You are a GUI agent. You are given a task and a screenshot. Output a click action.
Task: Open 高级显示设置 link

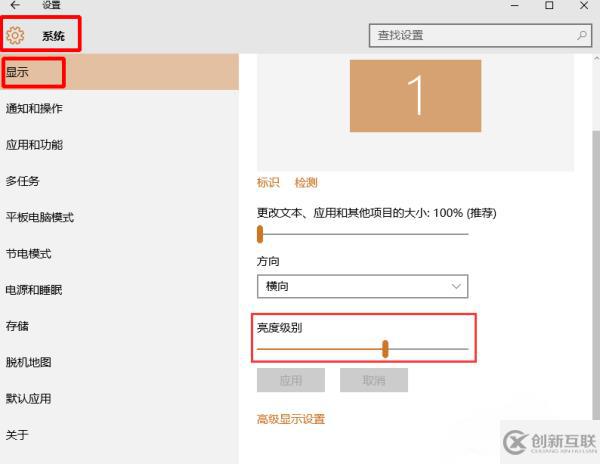pos(291,419)
